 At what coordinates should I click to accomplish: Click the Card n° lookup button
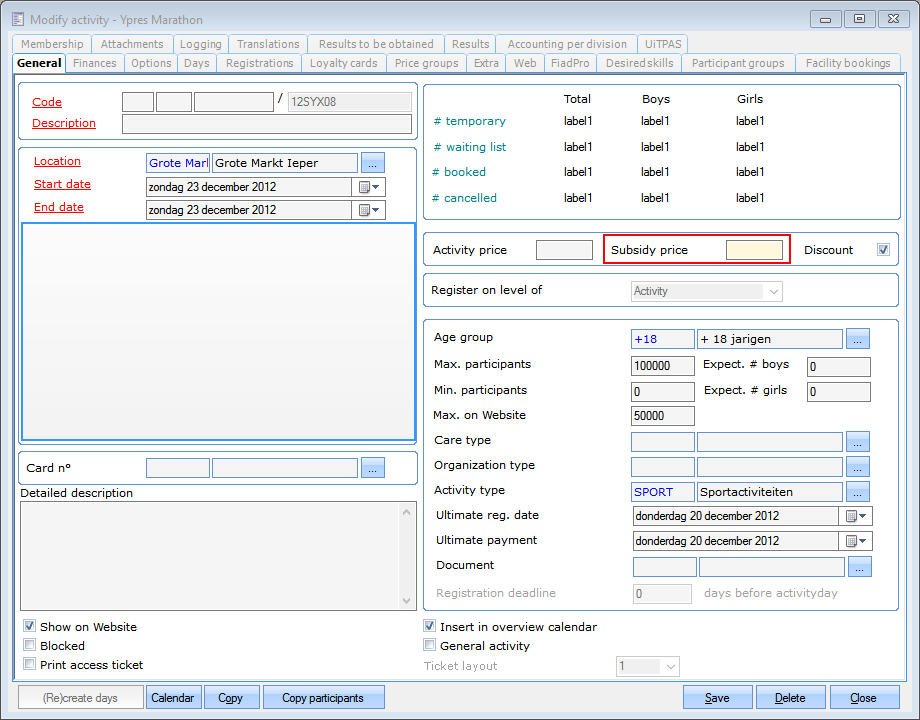[373, 467]
